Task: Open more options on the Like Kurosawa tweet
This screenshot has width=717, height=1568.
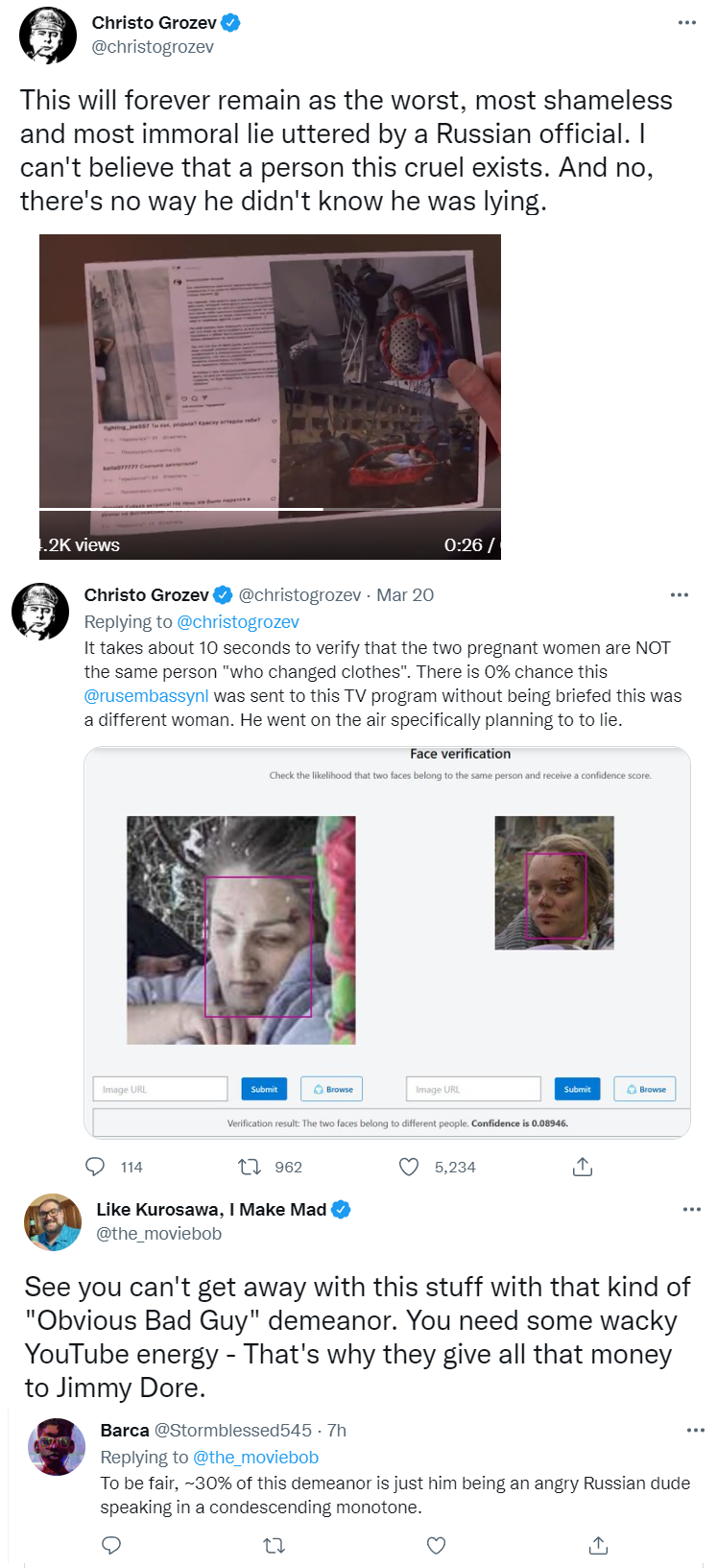Action: coord(692,1210)
